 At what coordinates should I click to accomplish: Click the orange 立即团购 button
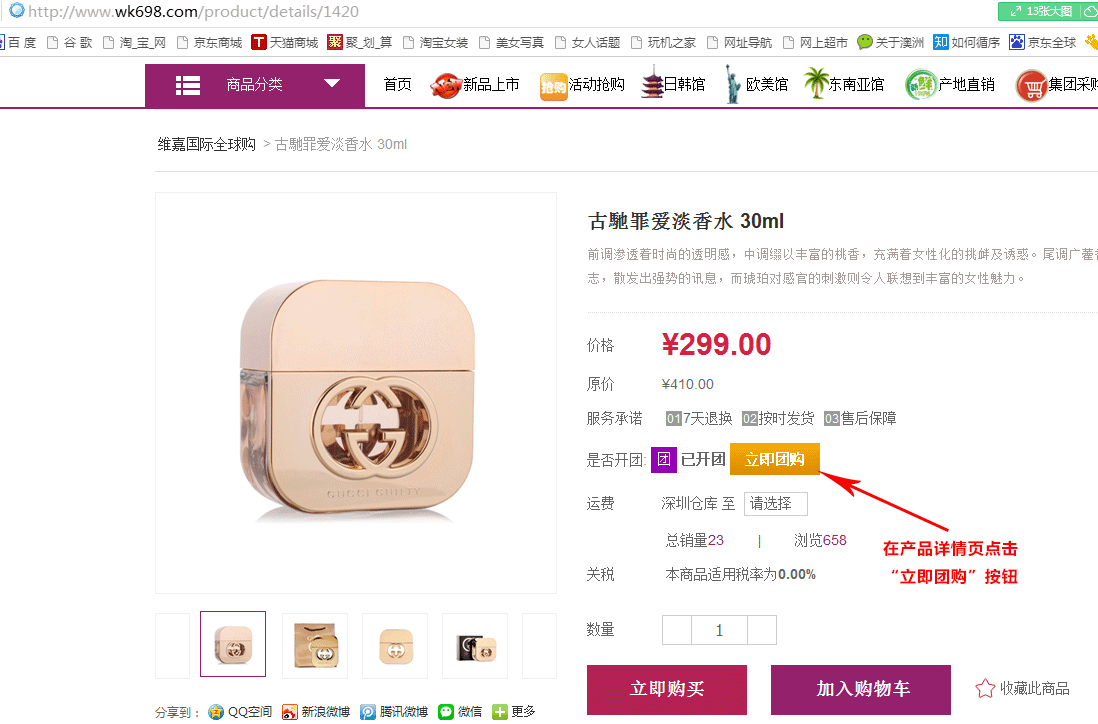pyautogui.click(x=774, y=459)
